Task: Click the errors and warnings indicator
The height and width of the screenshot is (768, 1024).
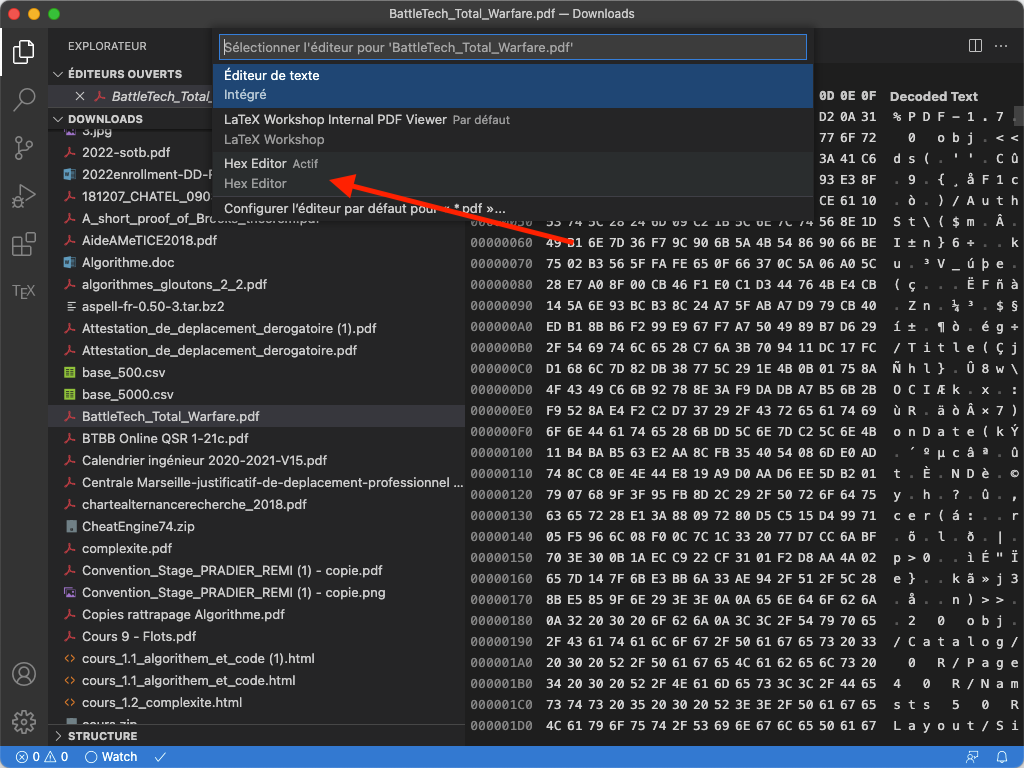Action: click(x=39, y=757)
